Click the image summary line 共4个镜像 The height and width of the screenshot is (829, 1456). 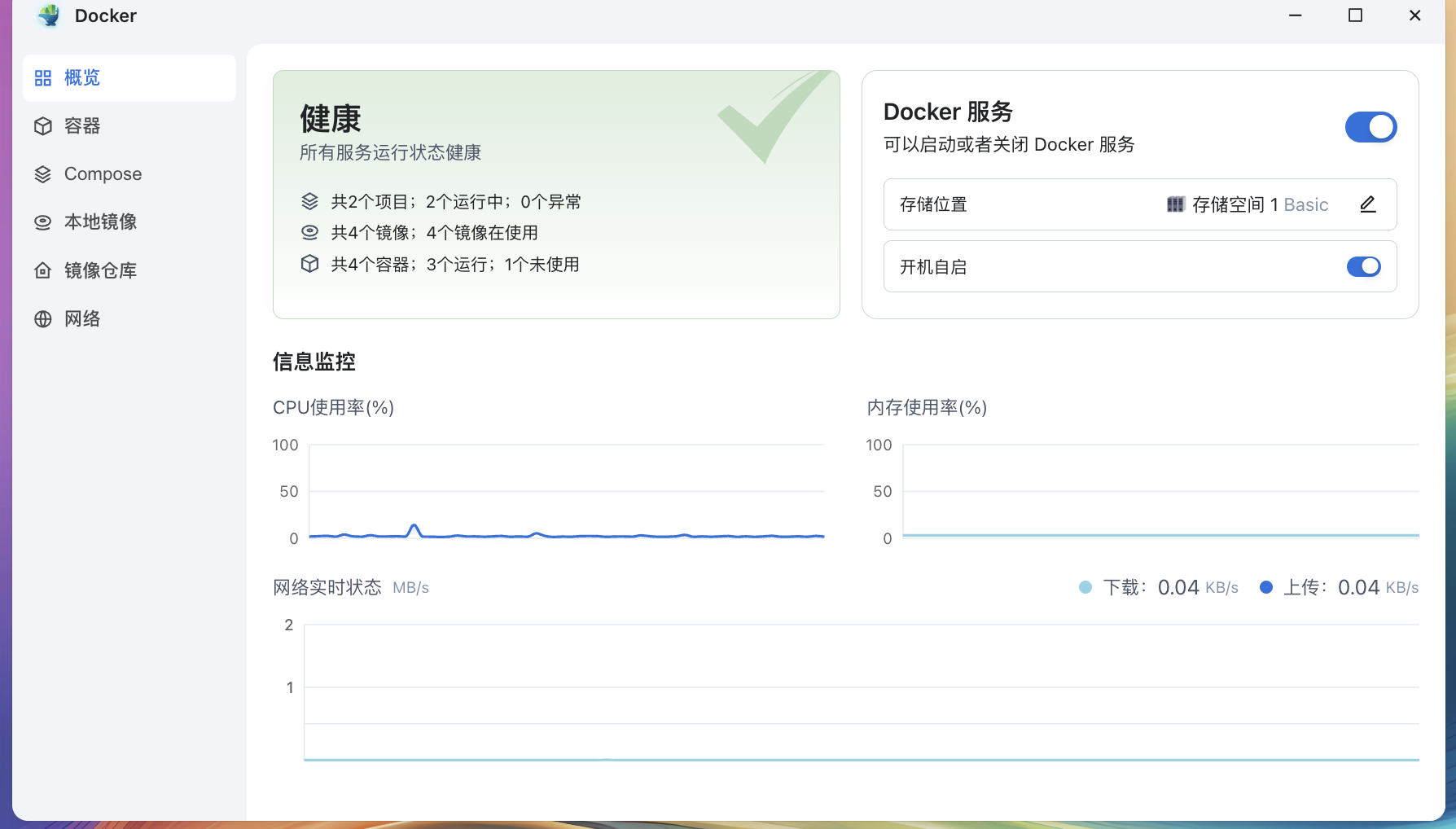coord(434,233)
